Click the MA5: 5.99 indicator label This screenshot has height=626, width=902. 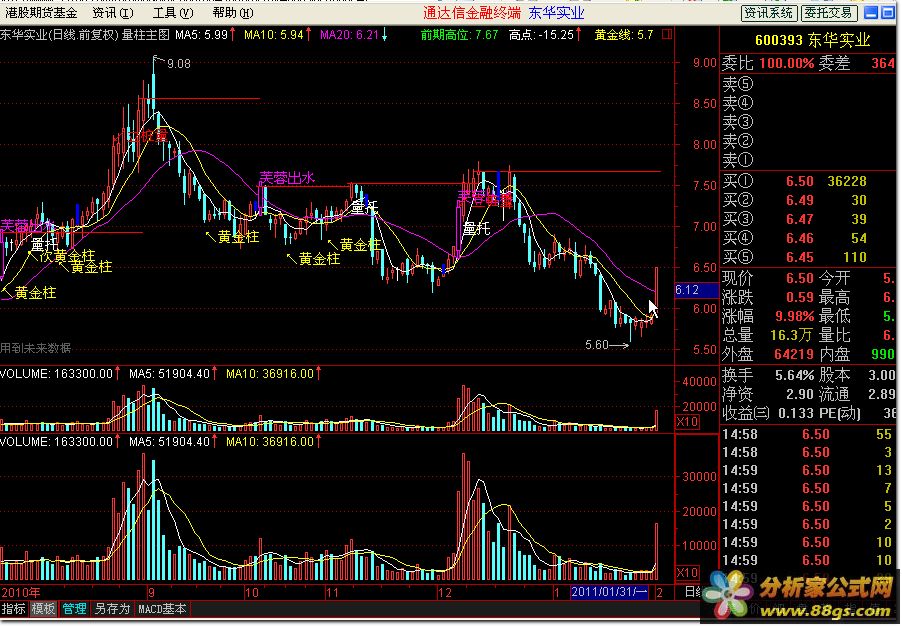tap(202, 35)
